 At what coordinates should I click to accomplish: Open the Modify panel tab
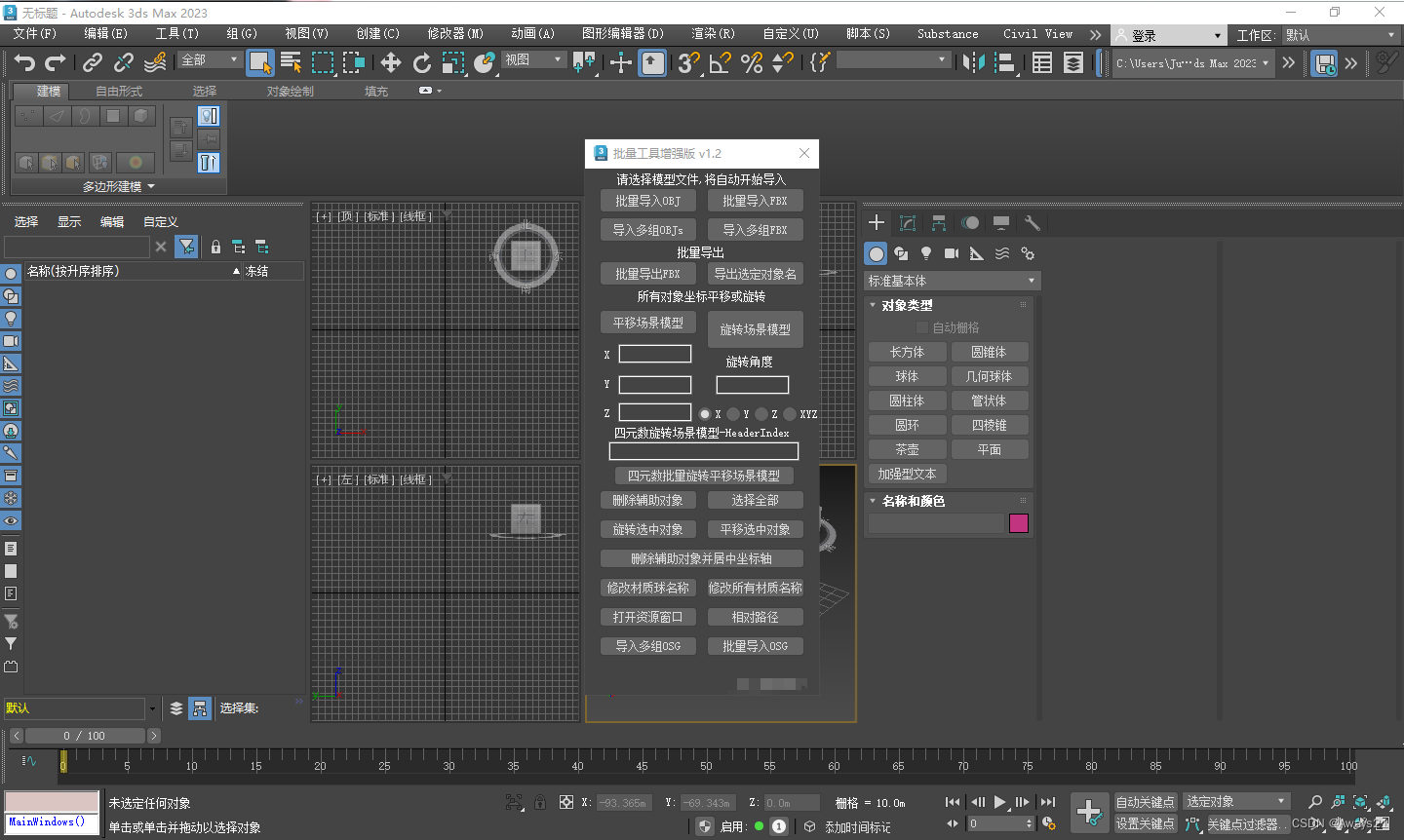(908, 223)
